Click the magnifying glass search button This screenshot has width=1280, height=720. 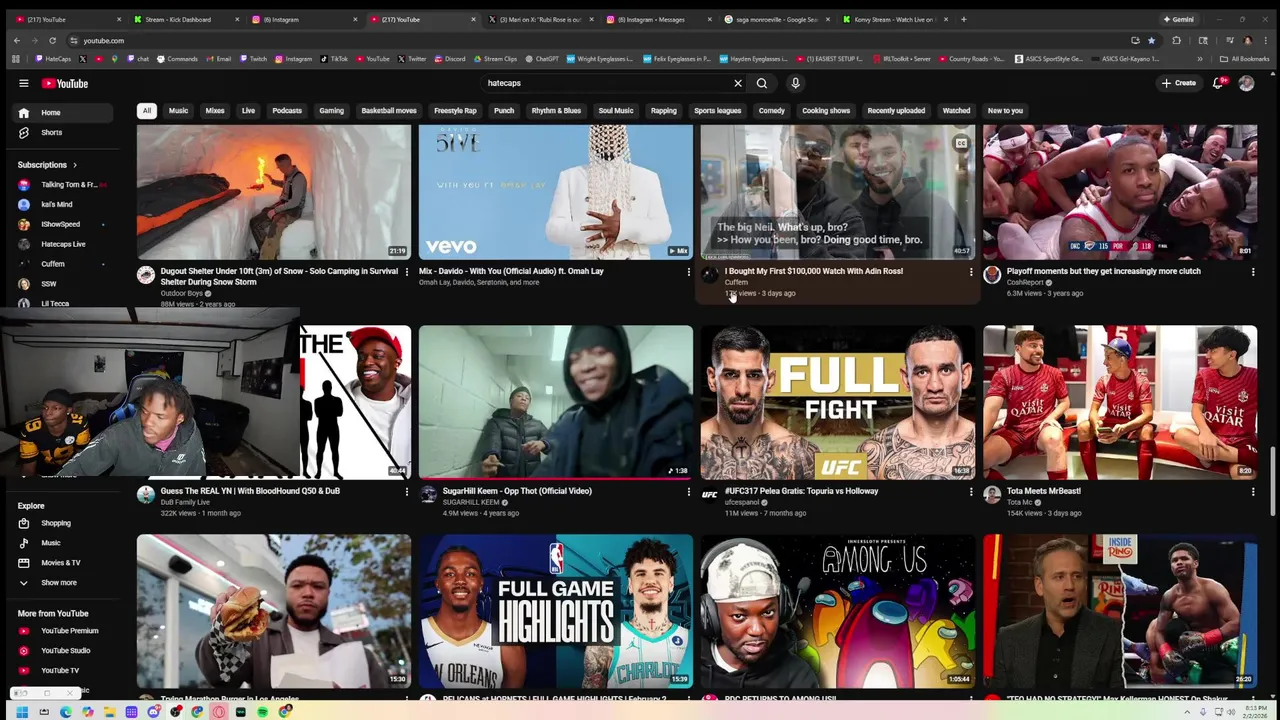point(762,83)
